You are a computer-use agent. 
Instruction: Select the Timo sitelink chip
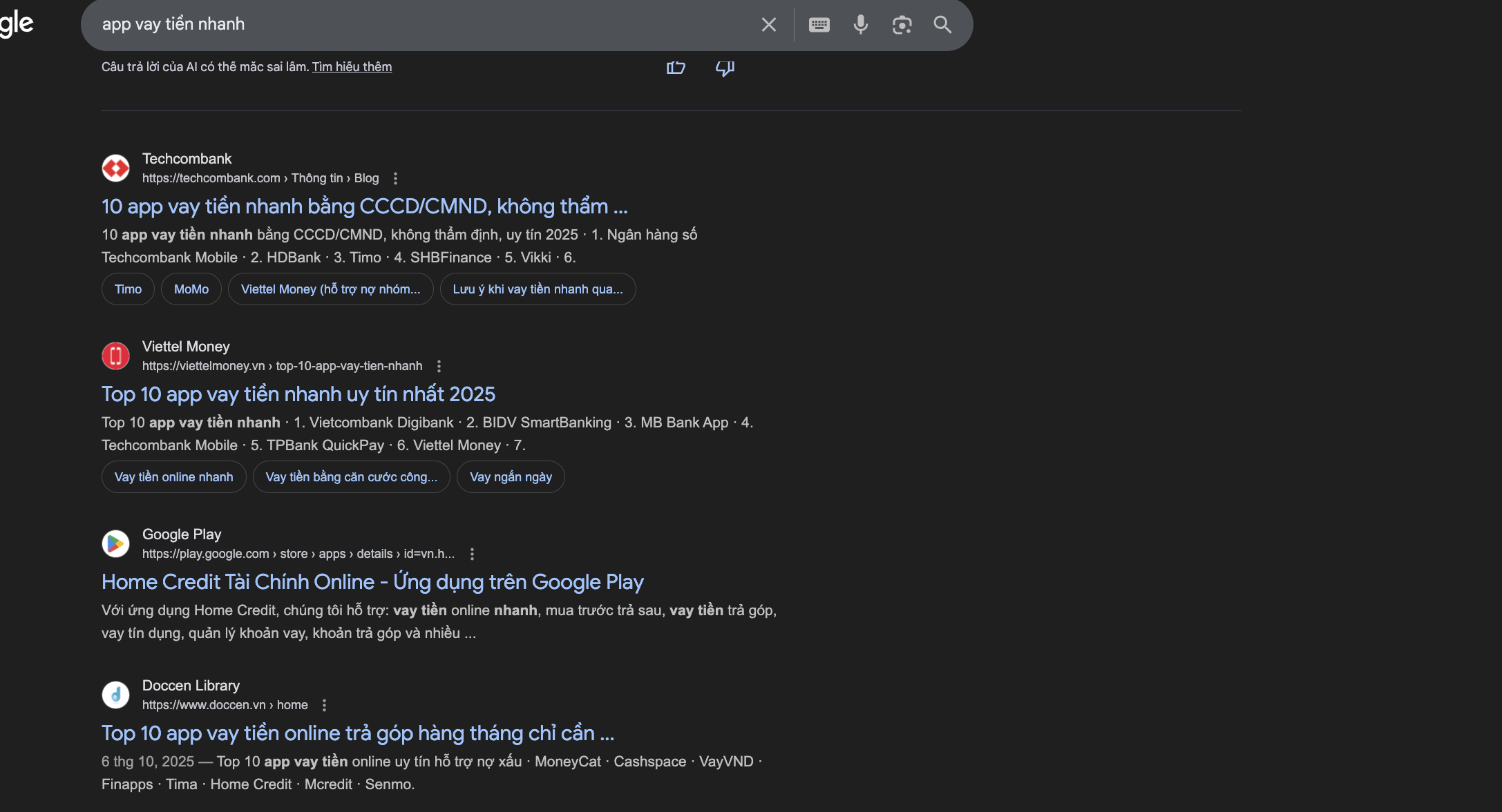(x=128, y=289)
